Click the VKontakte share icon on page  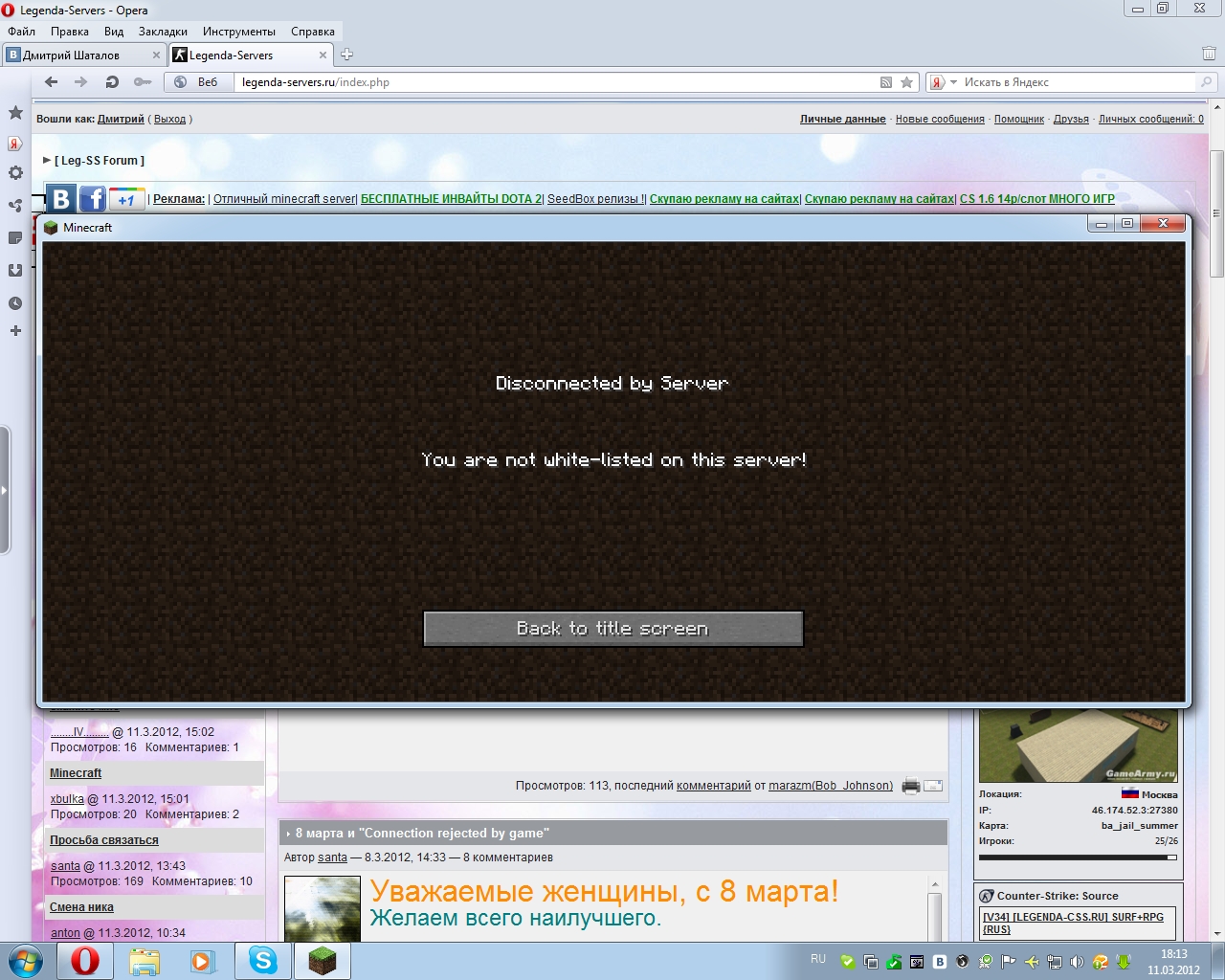(x=61, y=199)
